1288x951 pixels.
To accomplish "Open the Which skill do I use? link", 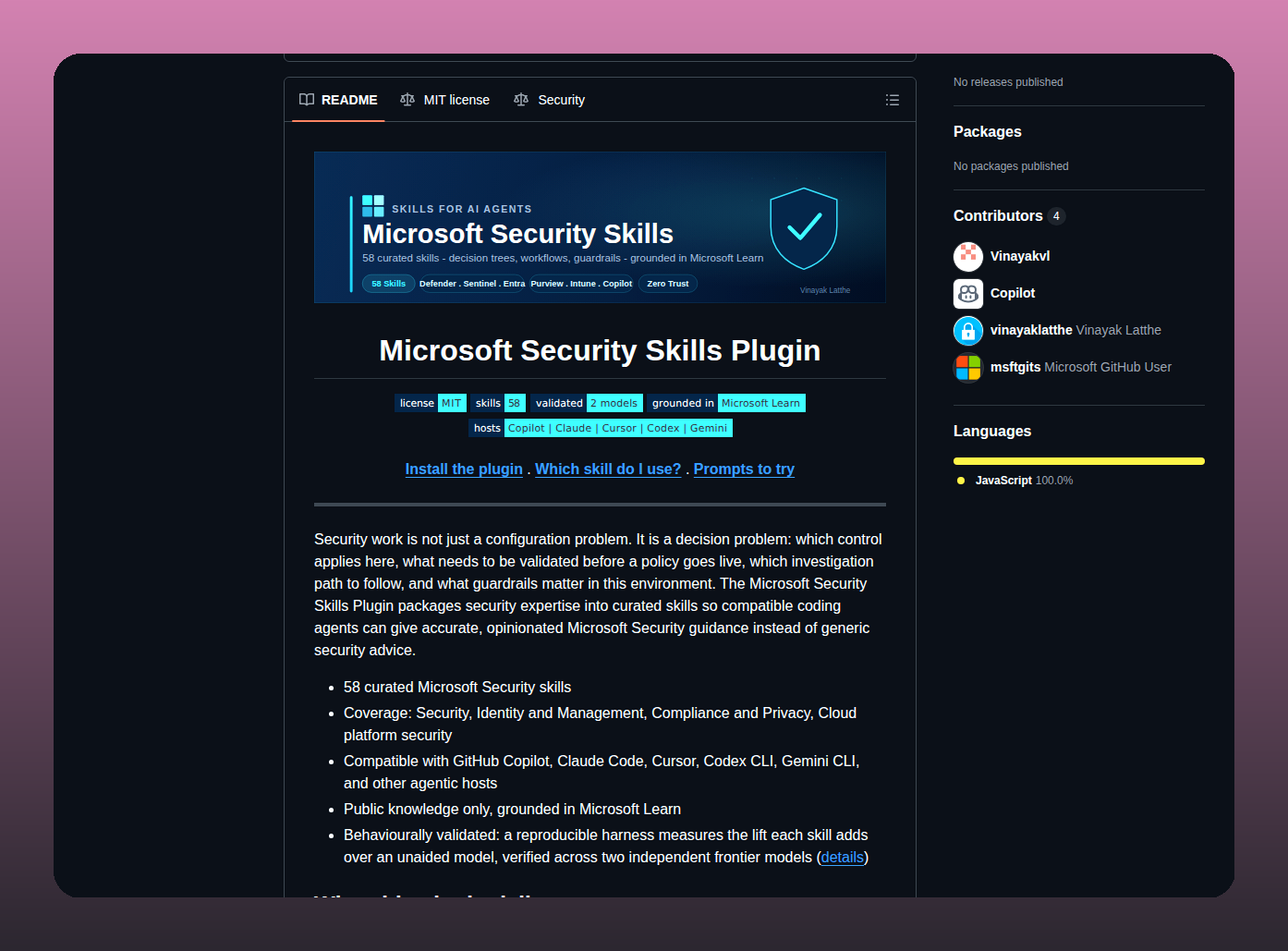I will tap(608, 469).
